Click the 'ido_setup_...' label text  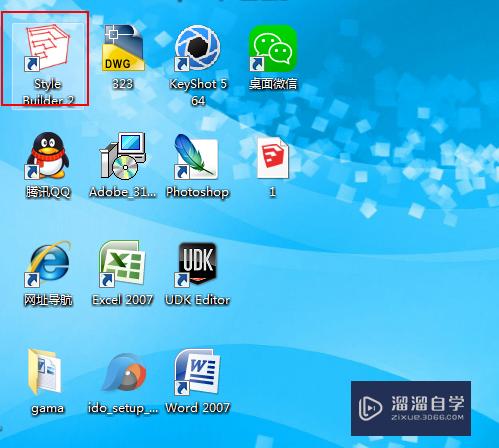123,408
